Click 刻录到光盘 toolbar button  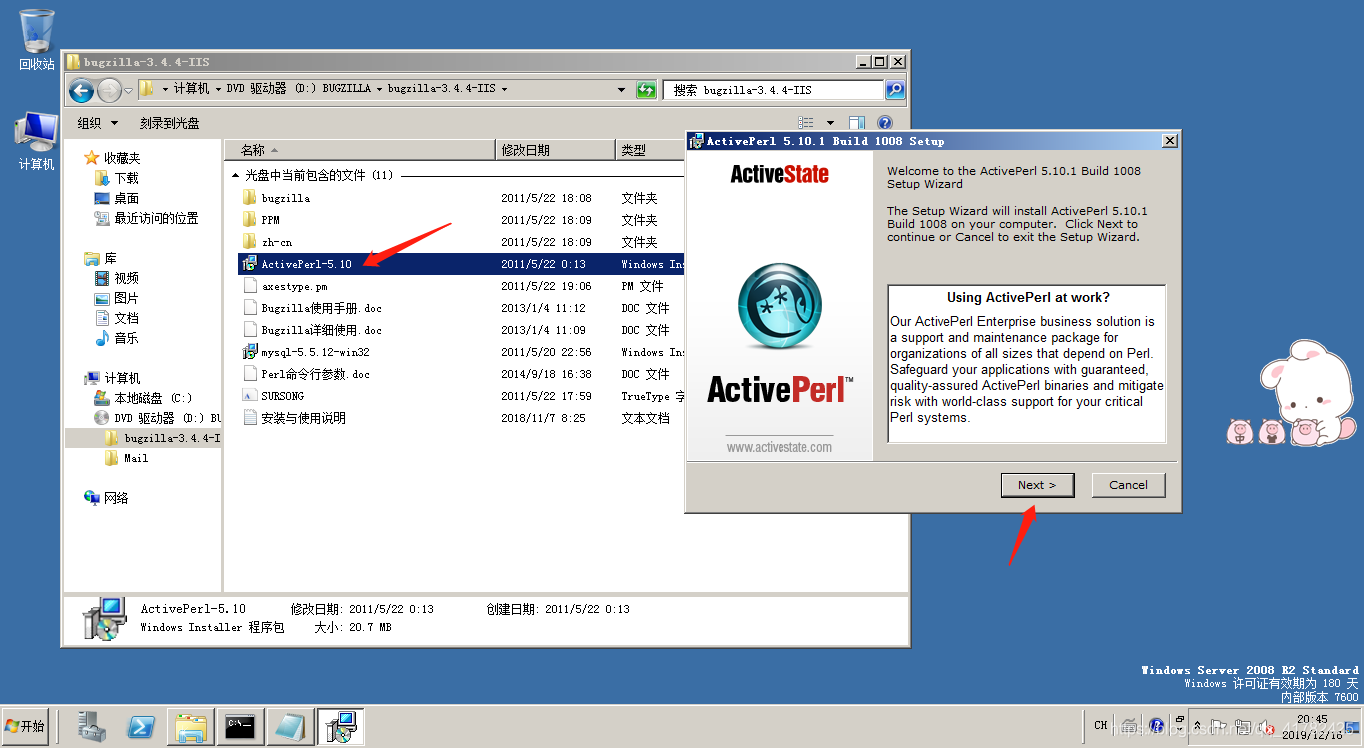tap(170, 123)
